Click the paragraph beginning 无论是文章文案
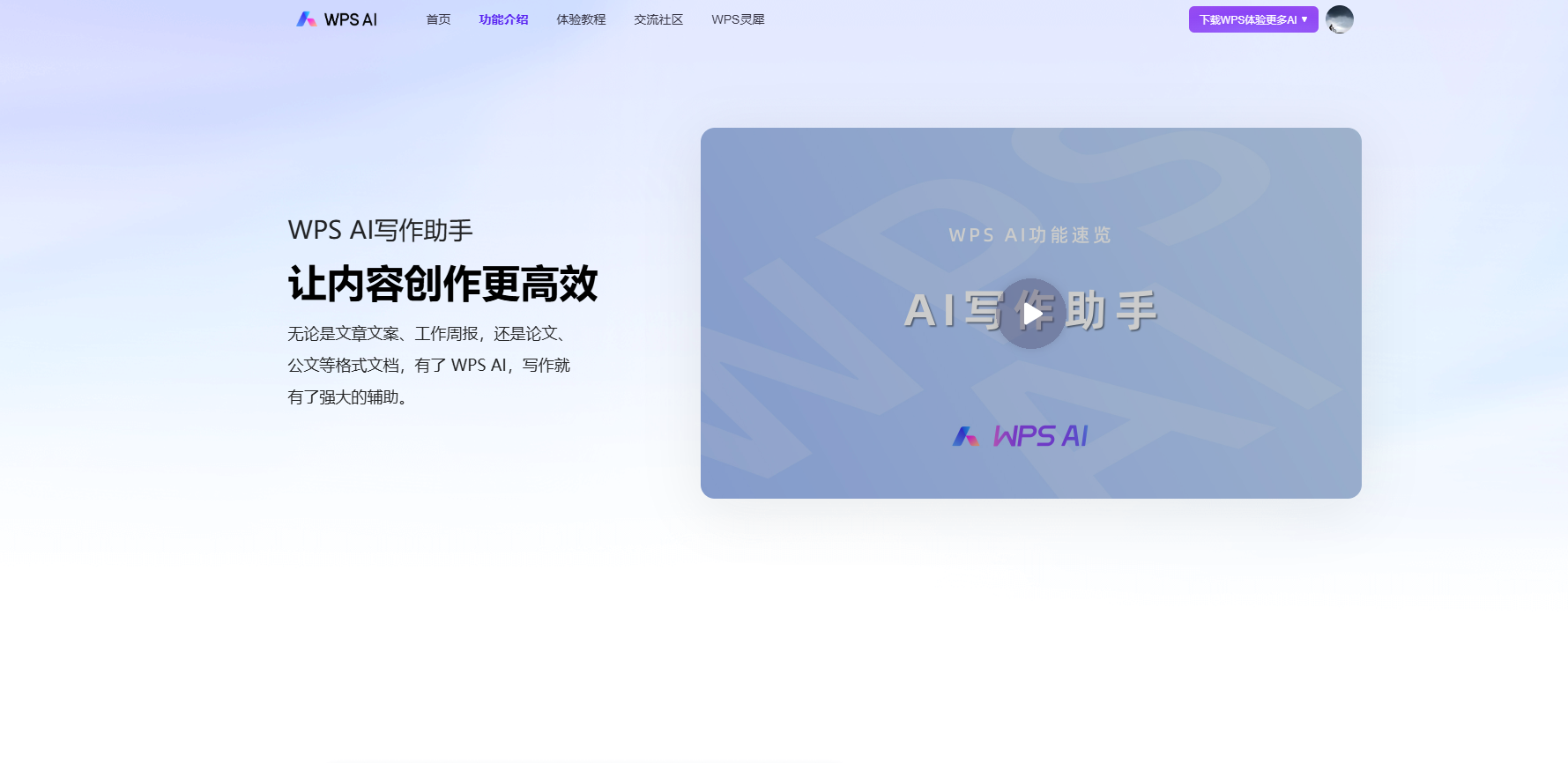The image size is (1568, 763). [x=429, y=366]
